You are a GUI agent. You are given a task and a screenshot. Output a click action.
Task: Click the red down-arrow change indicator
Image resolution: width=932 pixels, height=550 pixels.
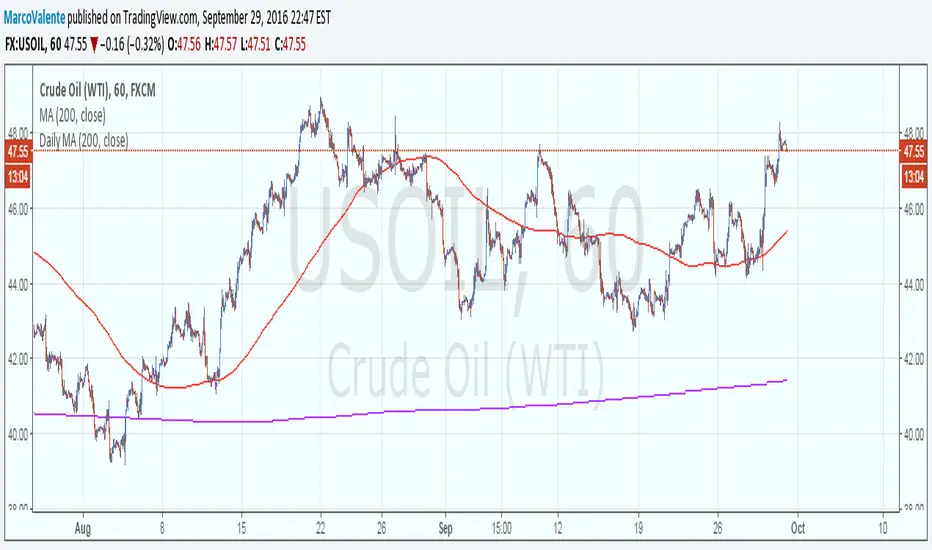click(x=94, y=45)
